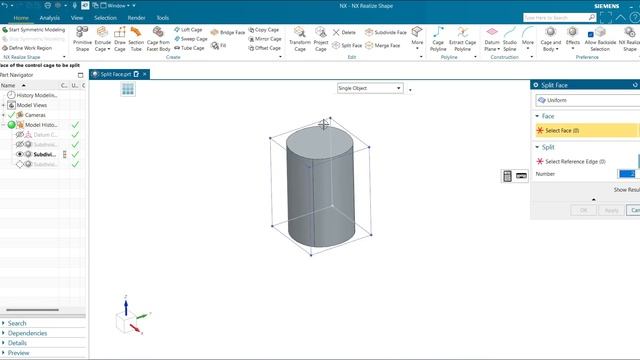Toggle Allow Backside Selection
Viewport: 640px width, 360px height.
[x=600, y=39]
